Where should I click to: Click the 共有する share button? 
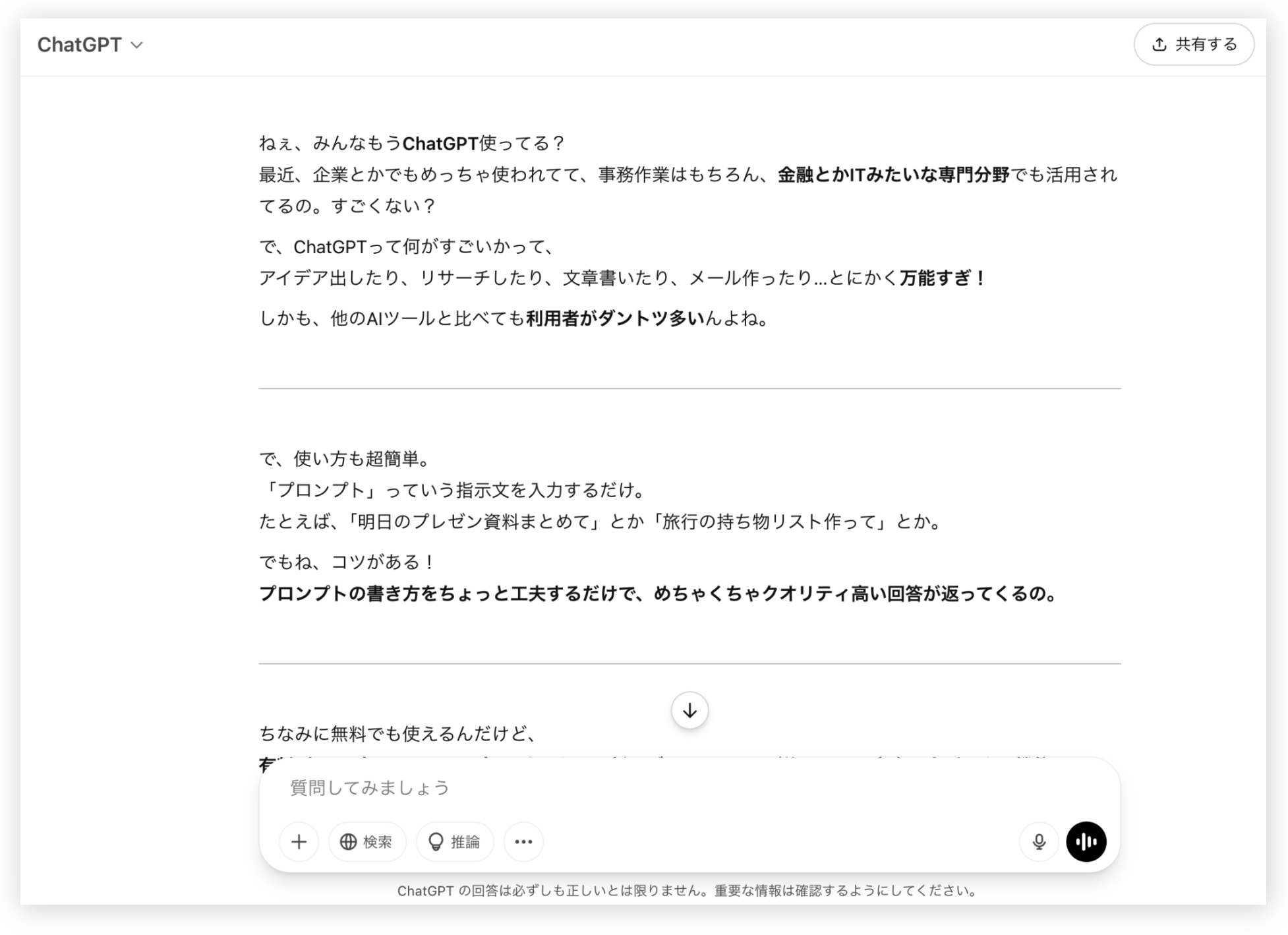point(1193,44)
